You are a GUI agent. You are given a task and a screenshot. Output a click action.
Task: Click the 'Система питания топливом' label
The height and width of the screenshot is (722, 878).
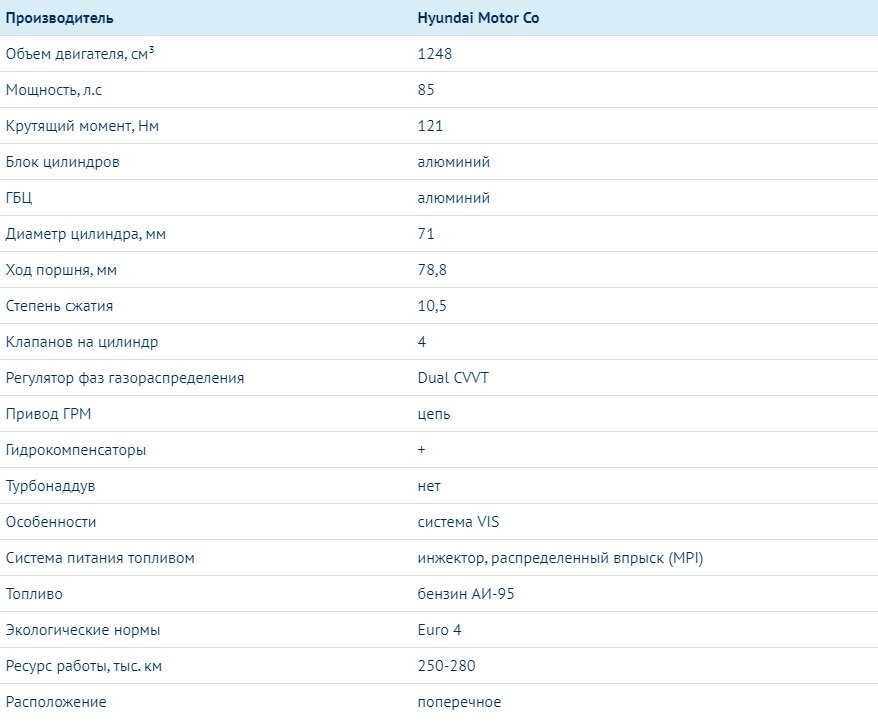pos(100,558)
